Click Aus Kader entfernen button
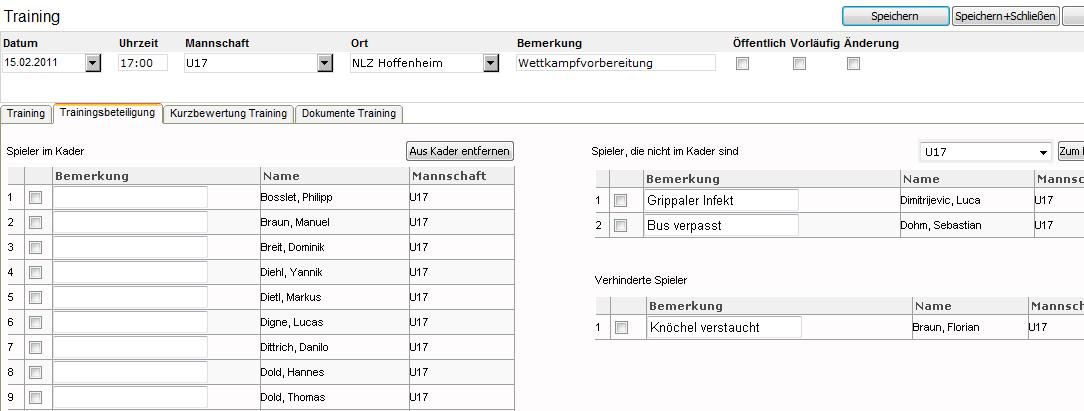This screenshot has width=1084, height=411. click(x=460, y=151)
